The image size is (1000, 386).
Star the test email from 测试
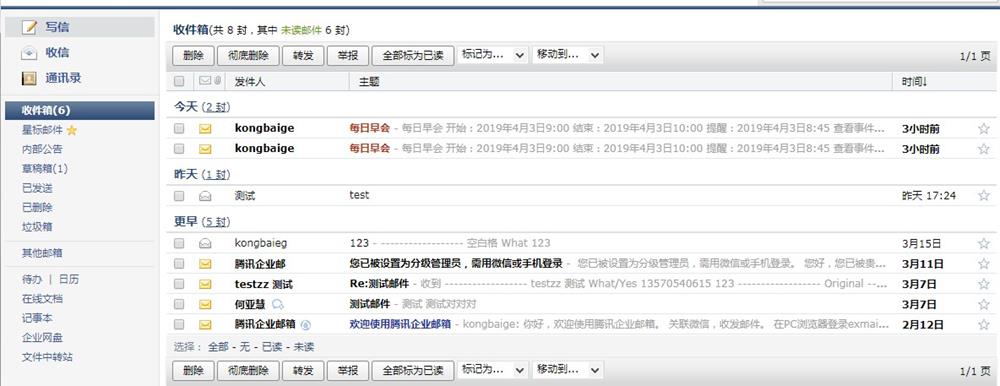pos(983,196)
